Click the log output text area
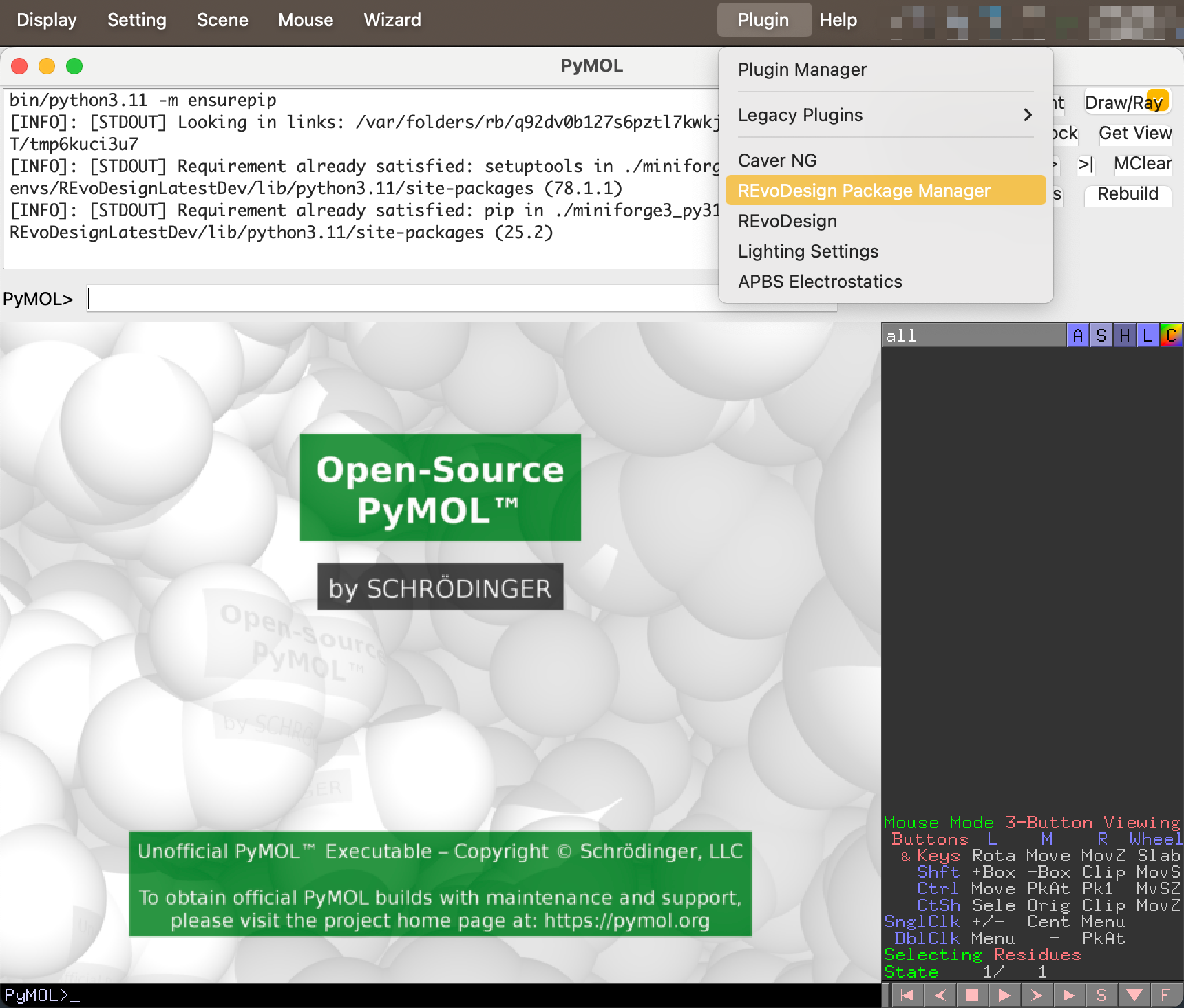Viewport: 1184px width, 1008px height. coord(361,178)
